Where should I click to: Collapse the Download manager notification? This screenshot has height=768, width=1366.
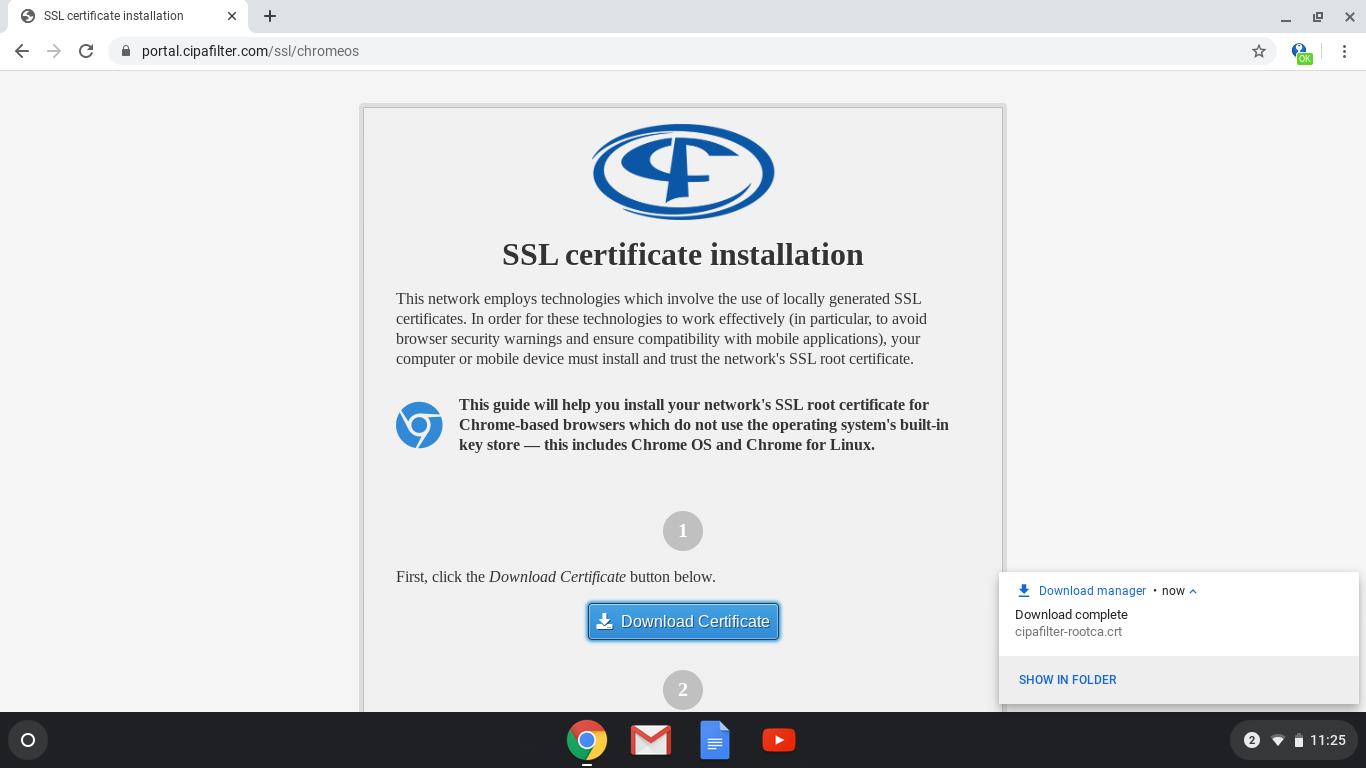point(1193,590)
